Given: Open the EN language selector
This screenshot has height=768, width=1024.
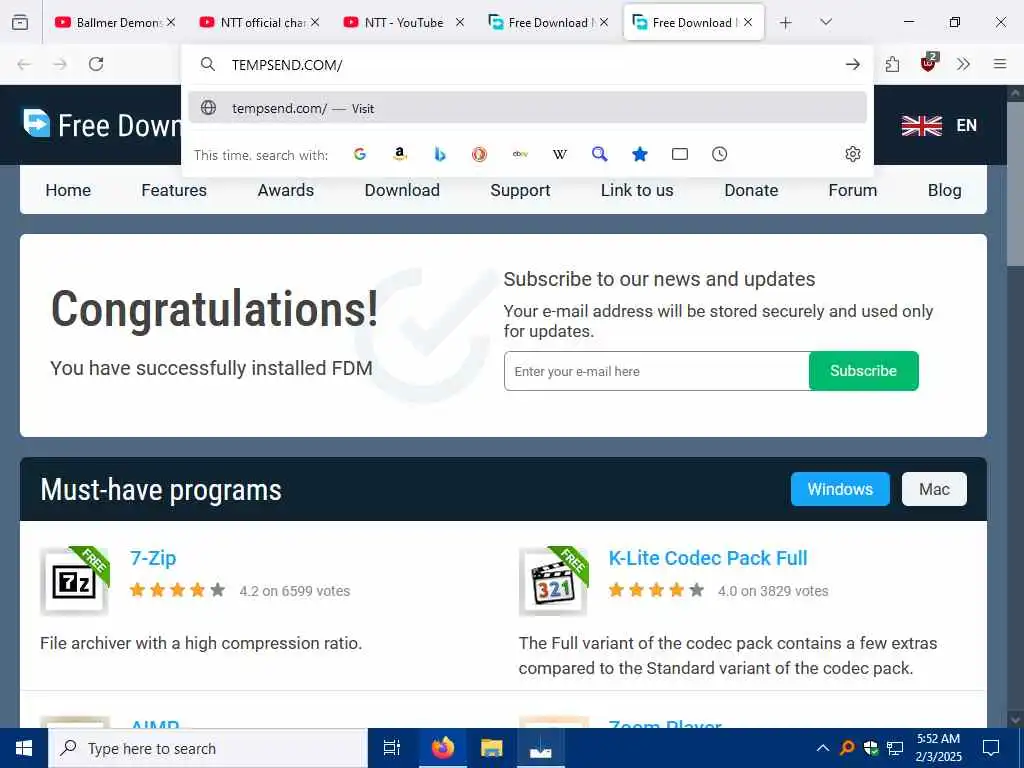Looking at the screenshot, I should 939,125.
